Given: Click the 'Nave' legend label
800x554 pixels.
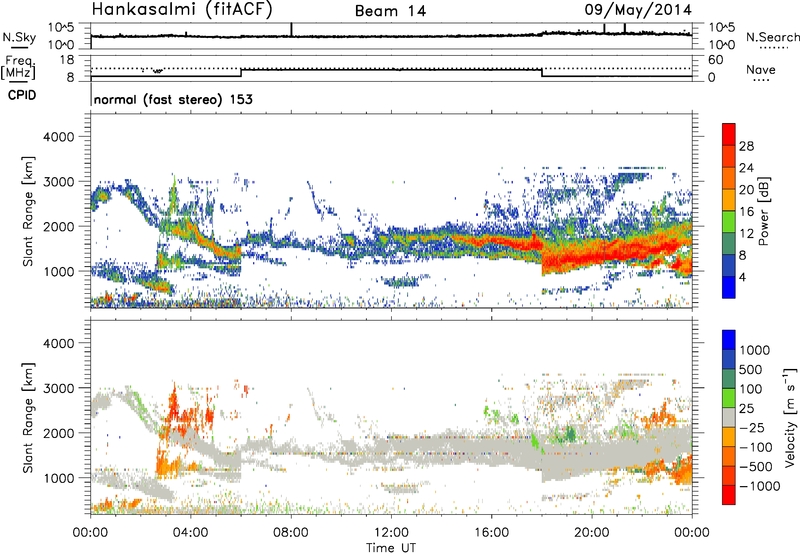Looking at the screenshot, I should tap(761, 69).
